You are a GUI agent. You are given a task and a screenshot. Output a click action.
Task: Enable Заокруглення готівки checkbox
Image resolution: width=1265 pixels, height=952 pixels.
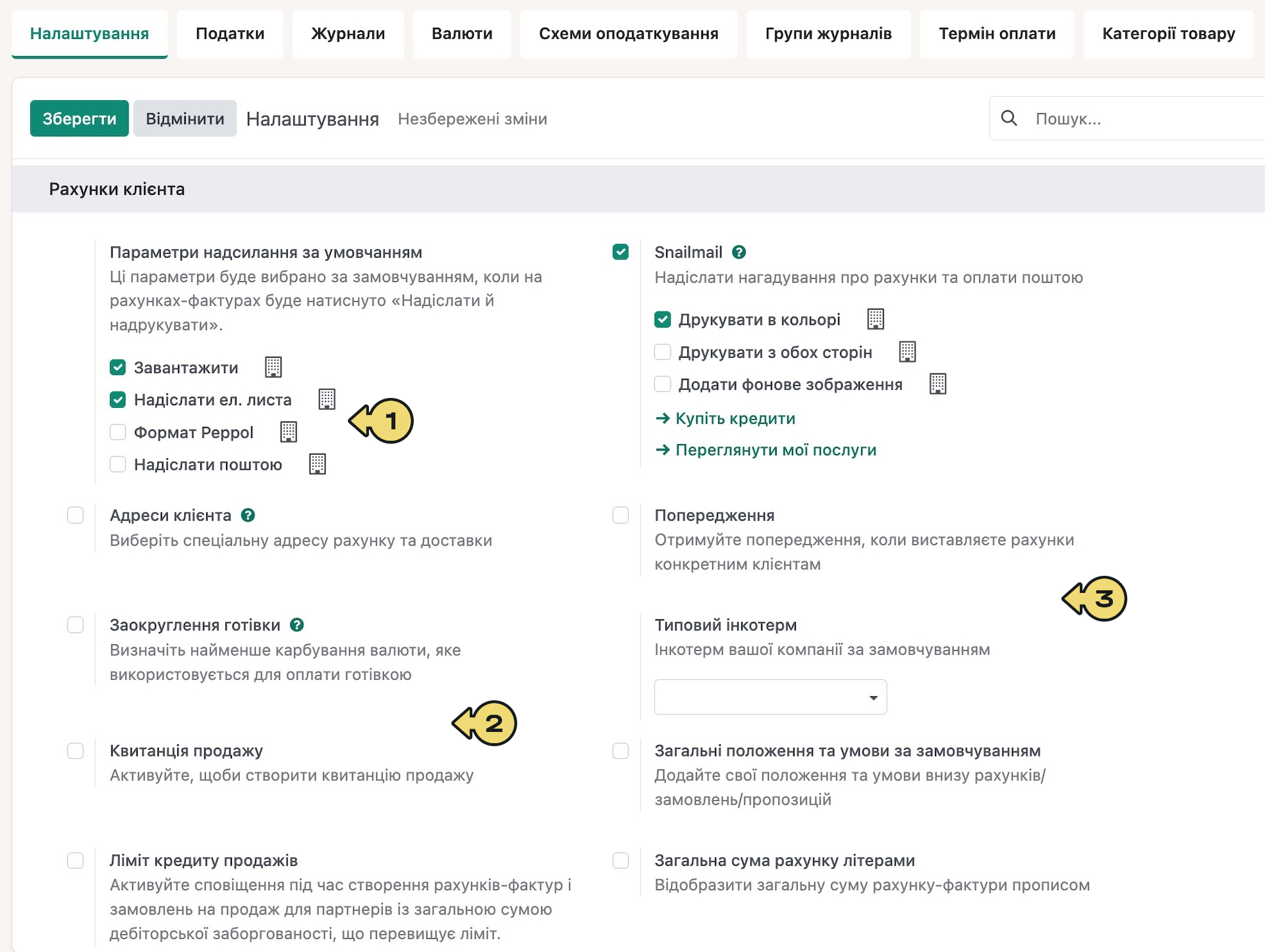click(x=76, y=625)
